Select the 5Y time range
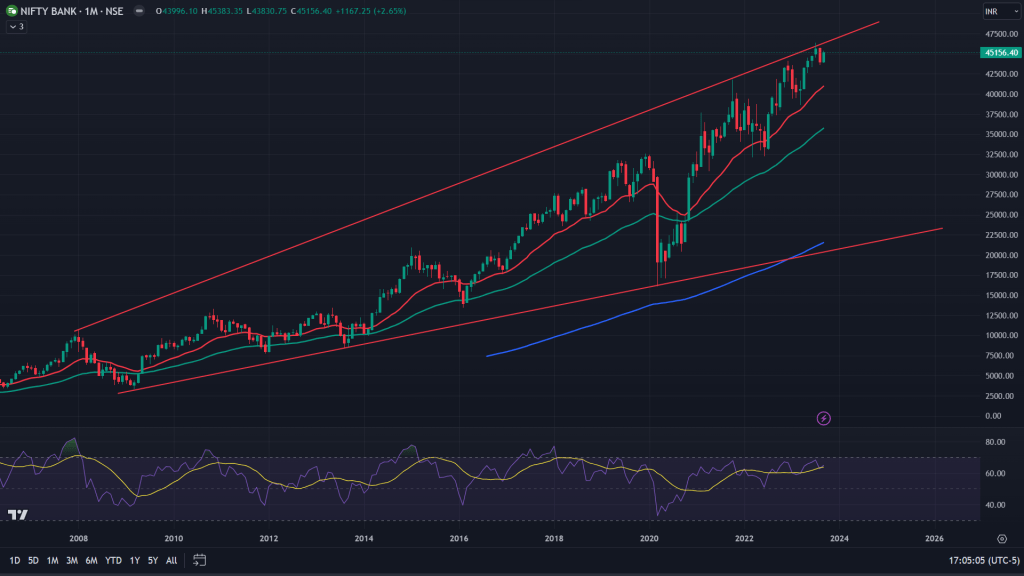 (x=152, y=560)
